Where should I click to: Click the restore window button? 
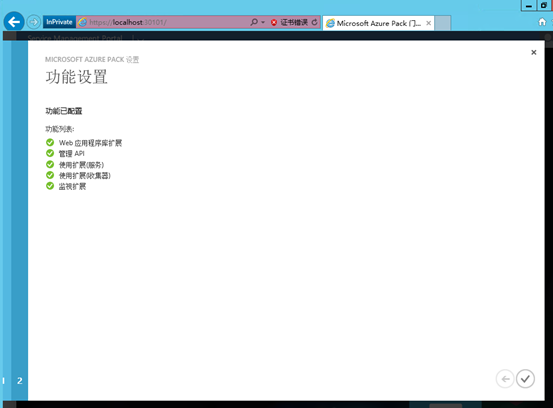pyautogui.click(x=544, y=6)
